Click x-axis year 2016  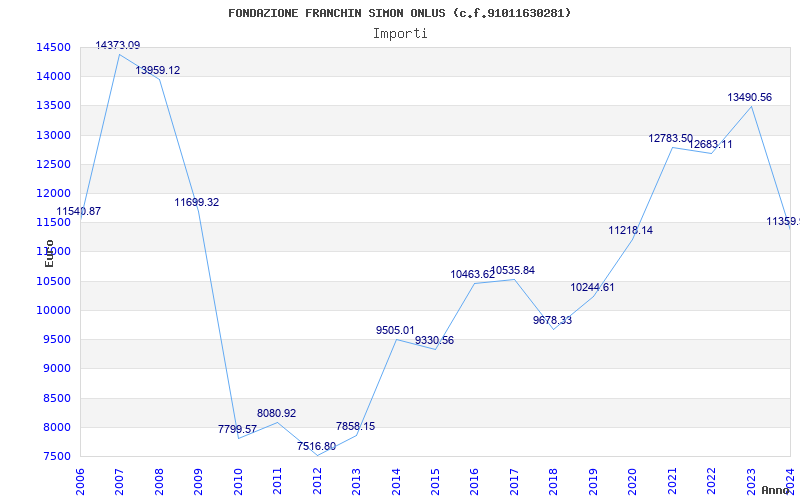(x=474, y=481)
